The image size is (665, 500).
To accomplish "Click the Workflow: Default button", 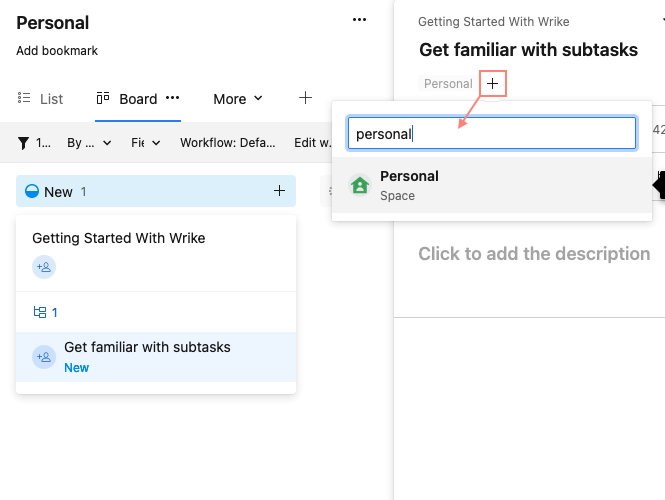I will point(227,143).
